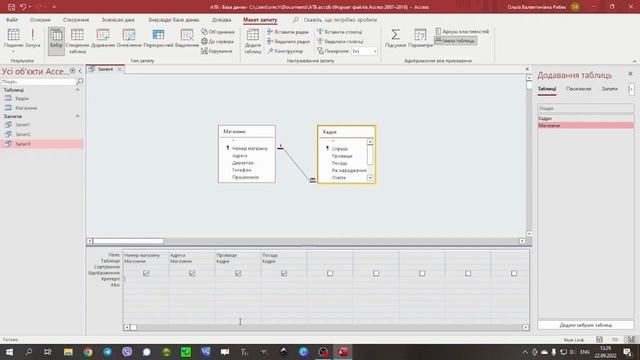Open the Parameters (Параметри) dialog icon
Image resolution: width=640 pixels, height=360 pixels.
[420, 38]
